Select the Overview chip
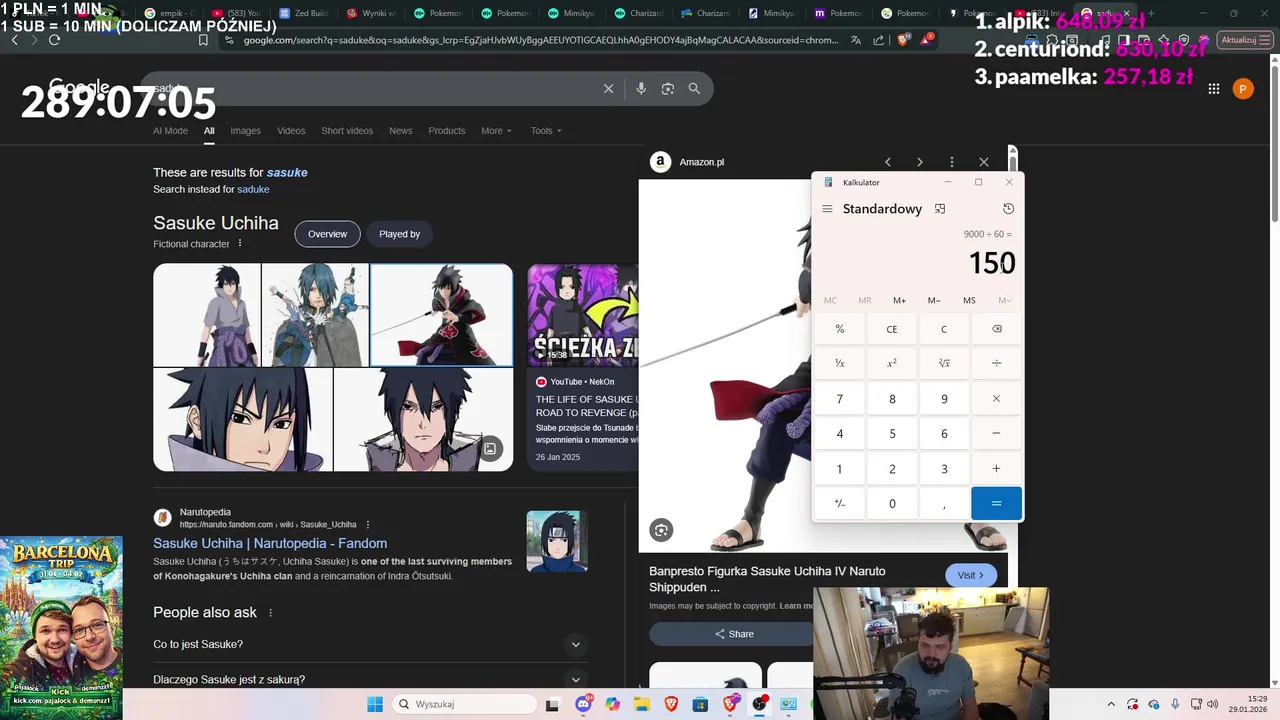The height and width of the screenshot is (720, 1280). 327,234
